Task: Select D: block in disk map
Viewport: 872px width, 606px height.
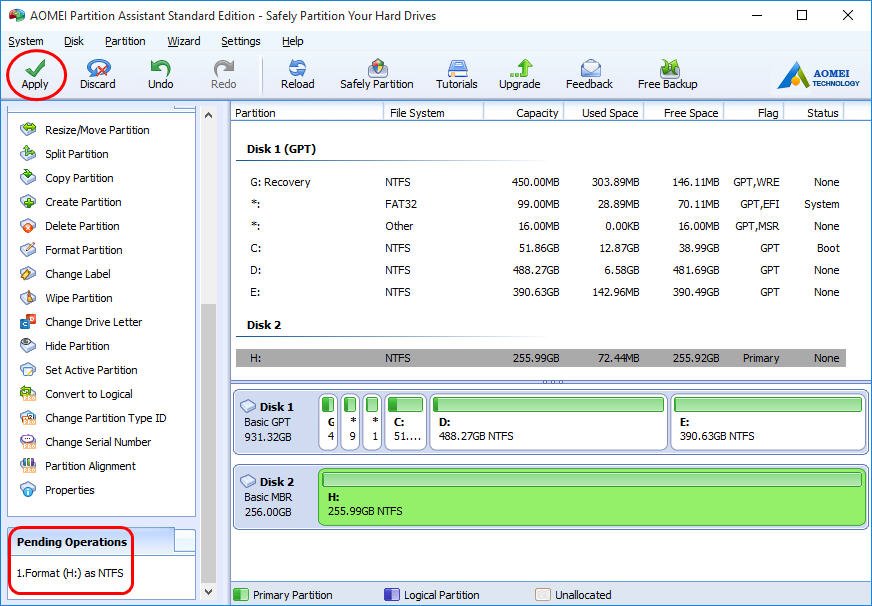Action: [x=548, y=422]
